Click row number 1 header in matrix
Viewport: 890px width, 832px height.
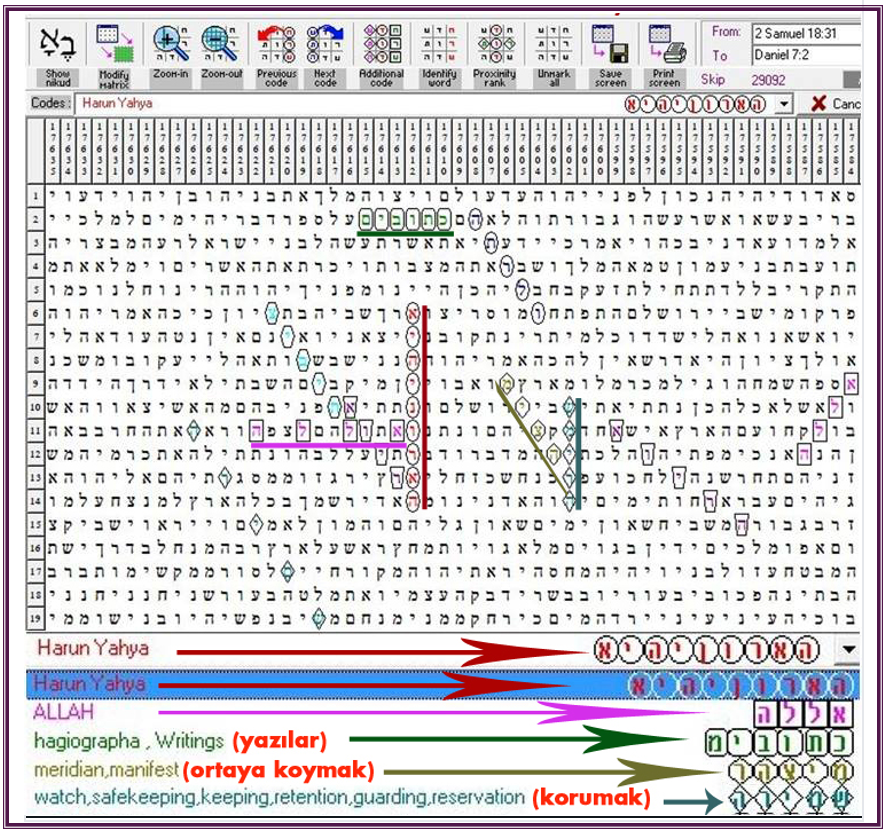[x=35, y=196]
